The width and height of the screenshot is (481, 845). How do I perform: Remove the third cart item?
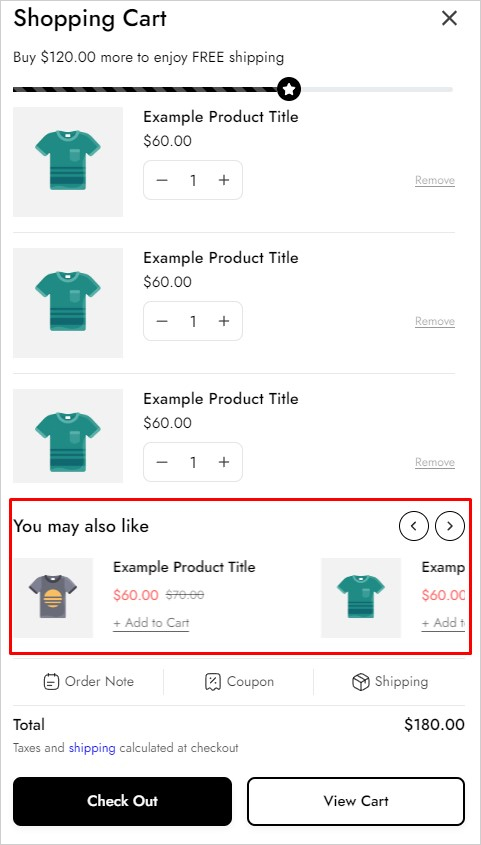point(435,462)
